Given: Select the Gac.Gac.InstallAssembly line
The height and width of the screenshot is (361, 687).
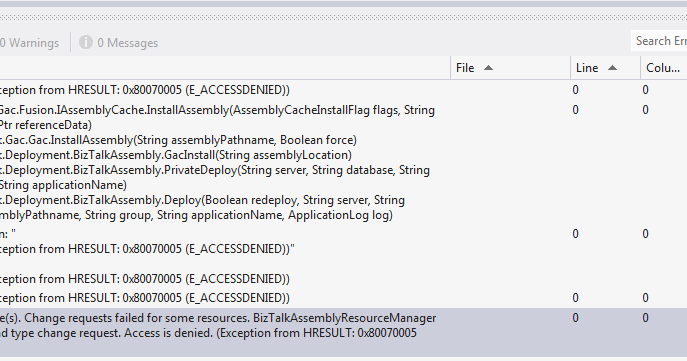Looking at the screenshot, I should tap(178, 140).
